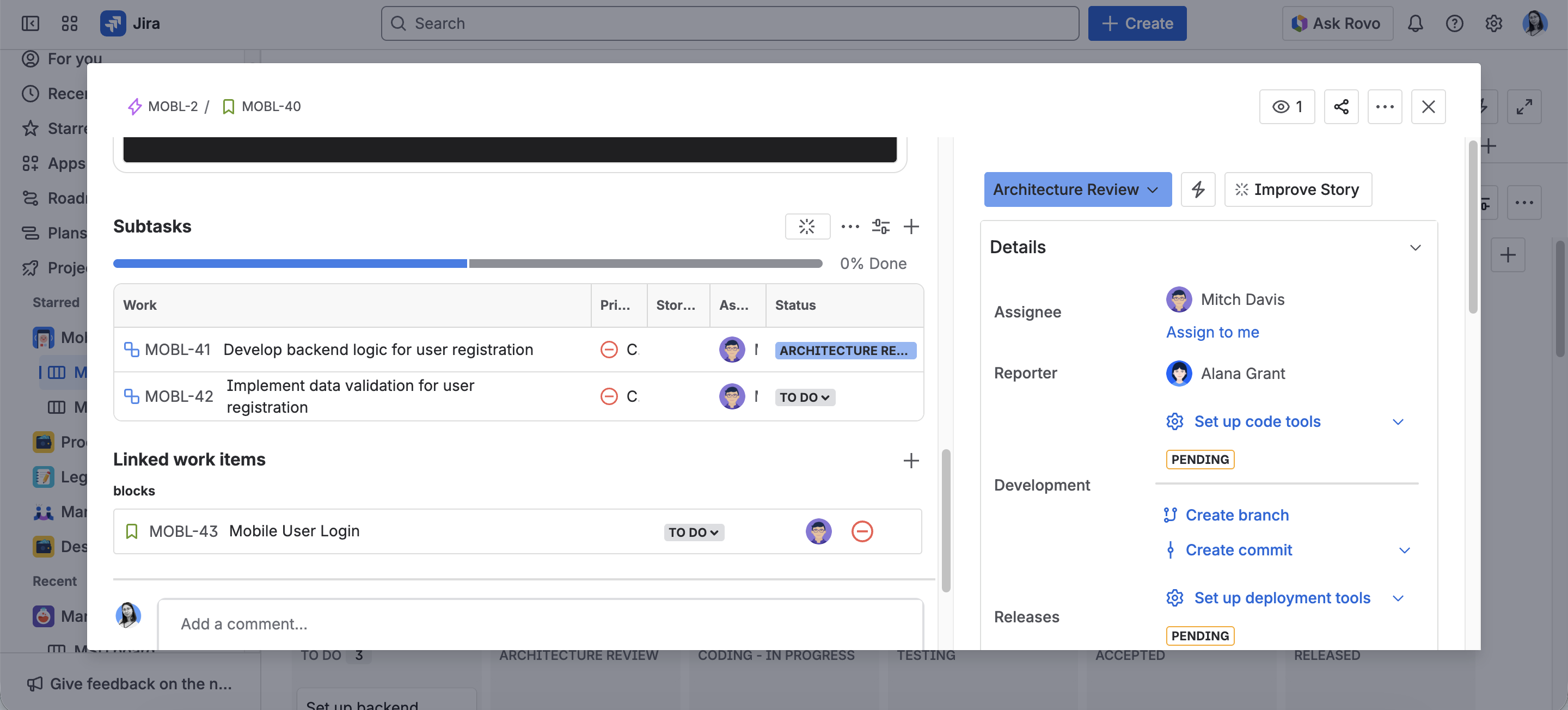The height and width of the screenshot is (710, 1568).
Task: Open subtask view settings sliders icon
Action: pos(880,227)
